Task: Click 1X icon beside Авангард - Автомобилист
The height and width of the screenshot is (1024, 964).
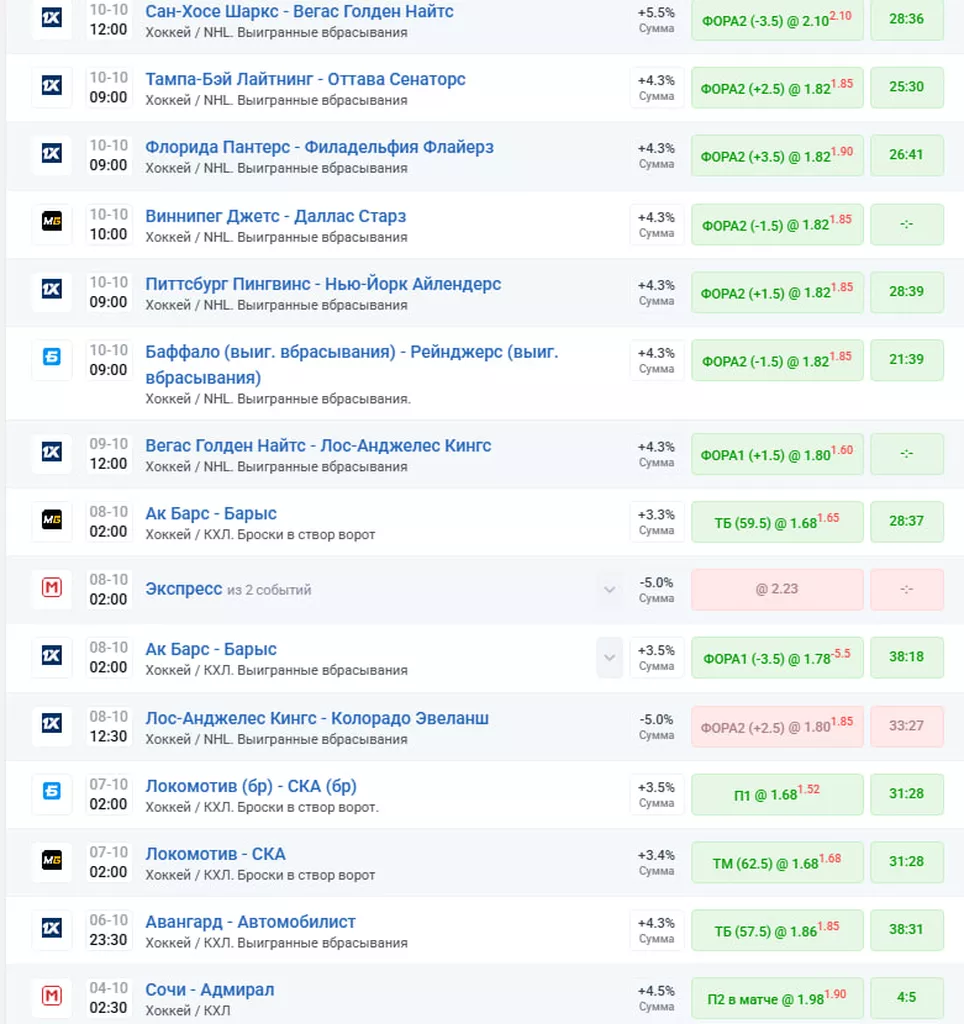Action: (52, 929)
